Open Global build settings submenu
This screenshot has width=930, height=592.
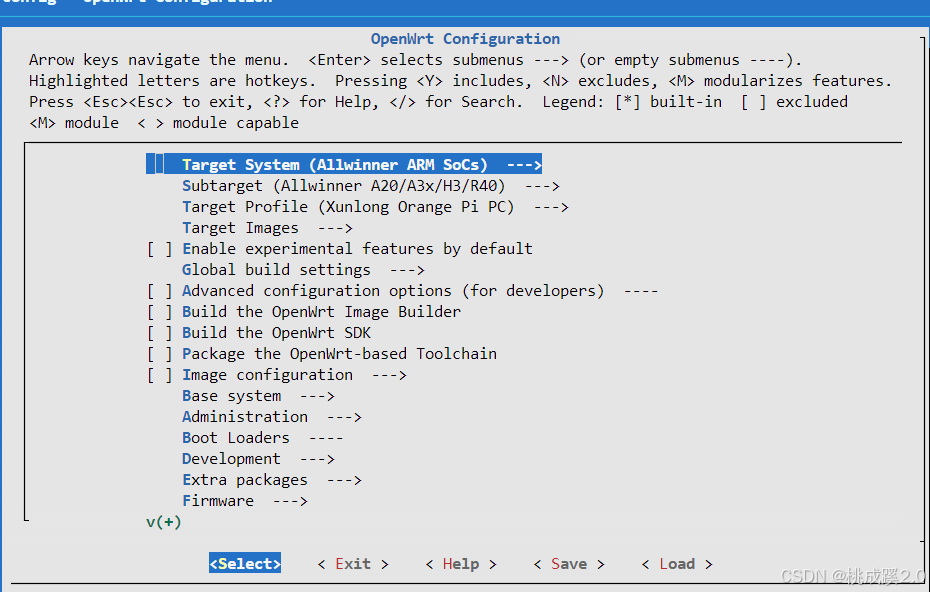point(303,270)
